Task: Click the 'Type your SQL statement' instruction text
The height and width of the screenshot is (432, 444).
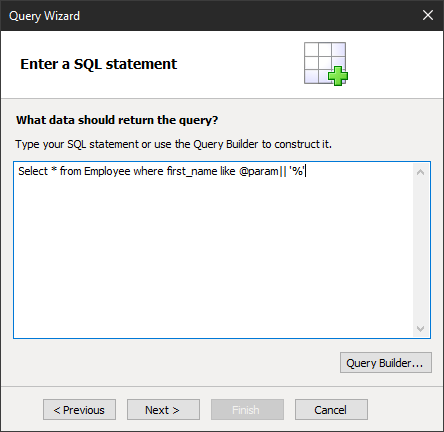Action: [x=173, y=144]
